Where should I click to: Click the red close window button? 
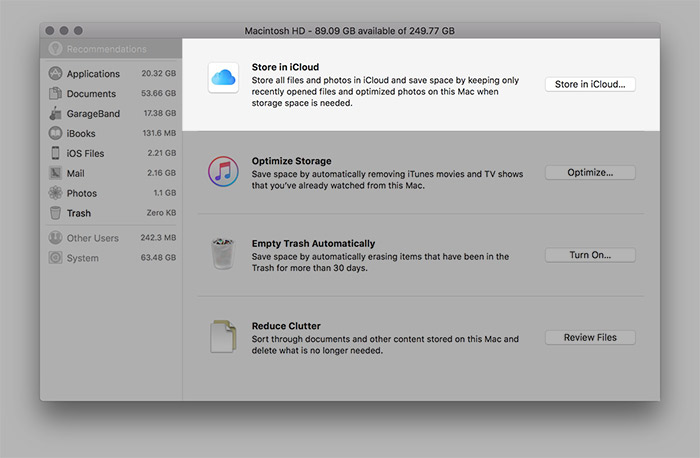tap(50, 30)
